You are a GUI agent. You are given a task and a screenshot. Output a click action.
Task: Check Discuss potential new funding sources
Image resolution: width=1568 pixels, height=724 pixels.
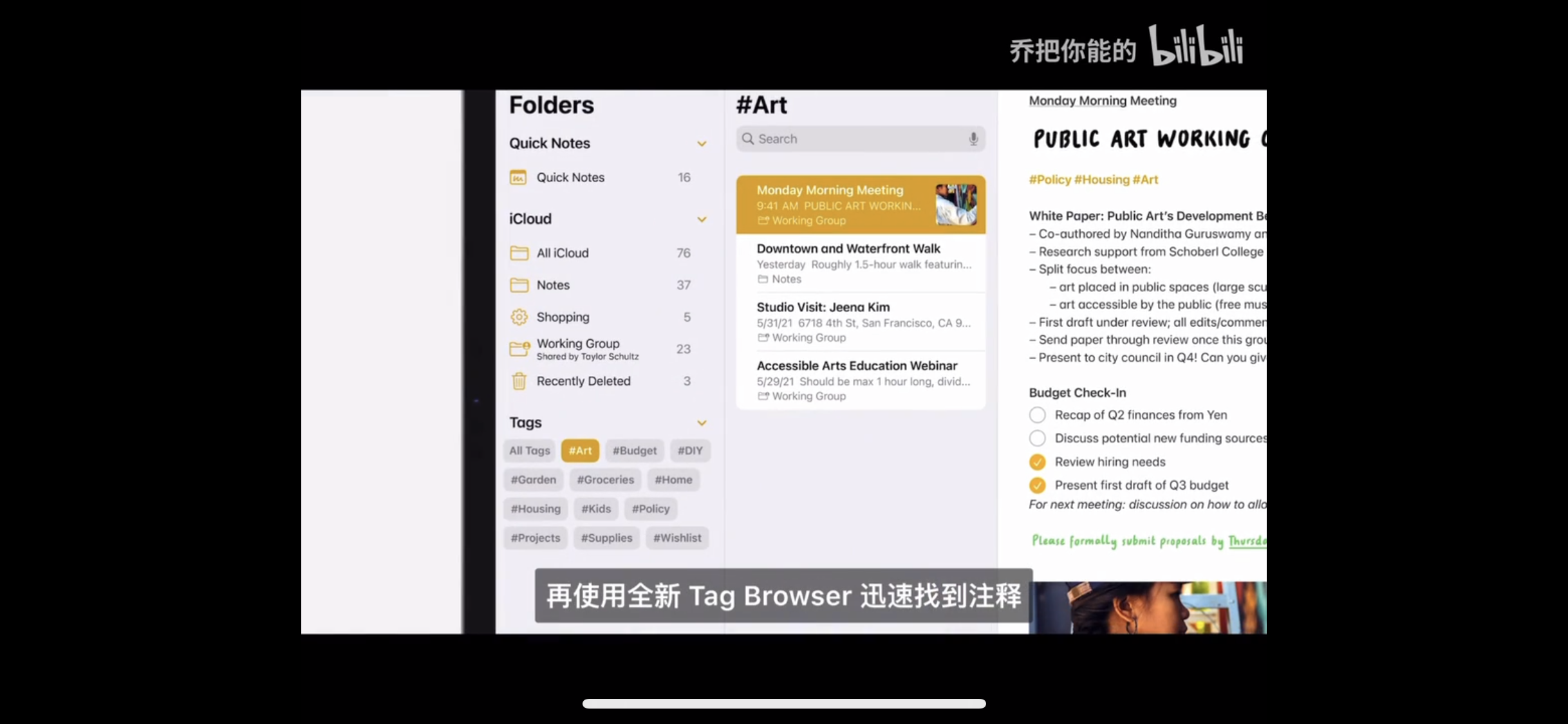click(x=1037, y=438)
